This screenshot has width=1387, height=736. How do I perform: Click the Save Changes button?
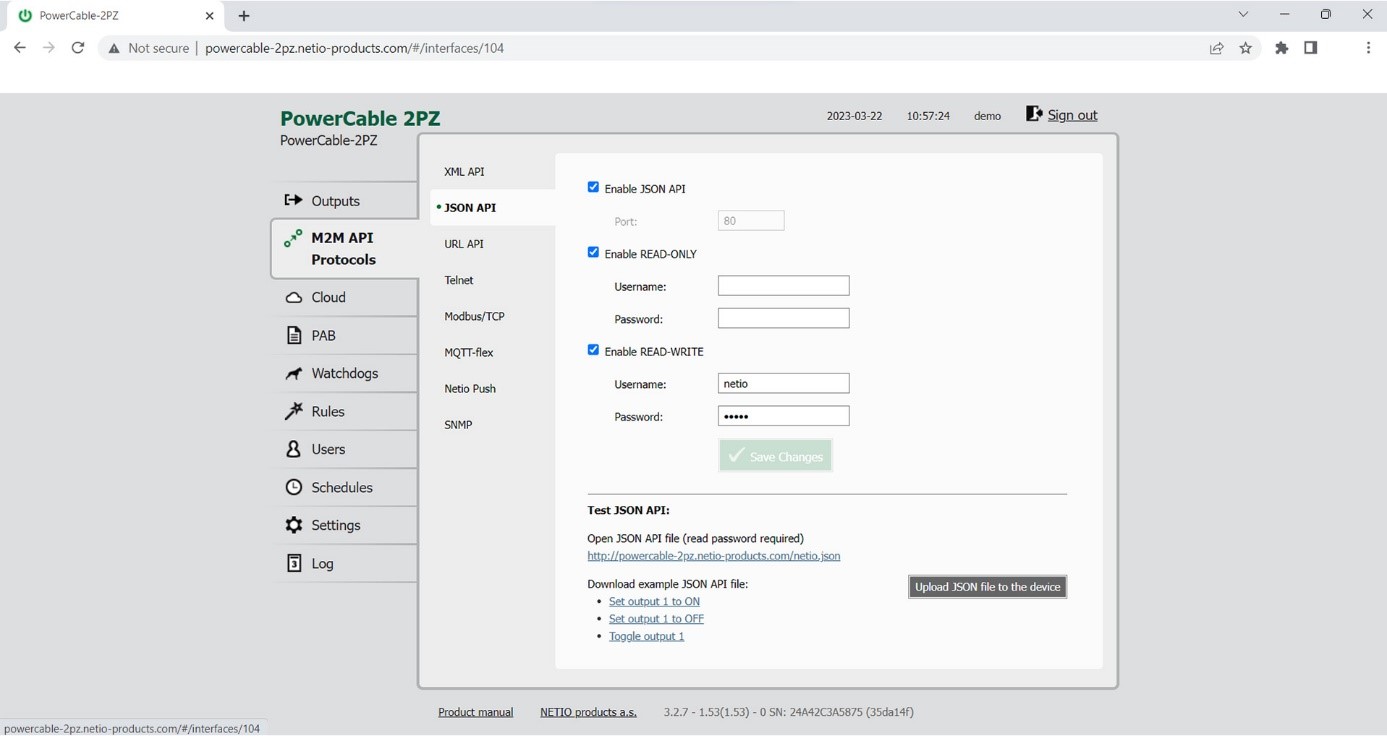[x=775, y=456]
